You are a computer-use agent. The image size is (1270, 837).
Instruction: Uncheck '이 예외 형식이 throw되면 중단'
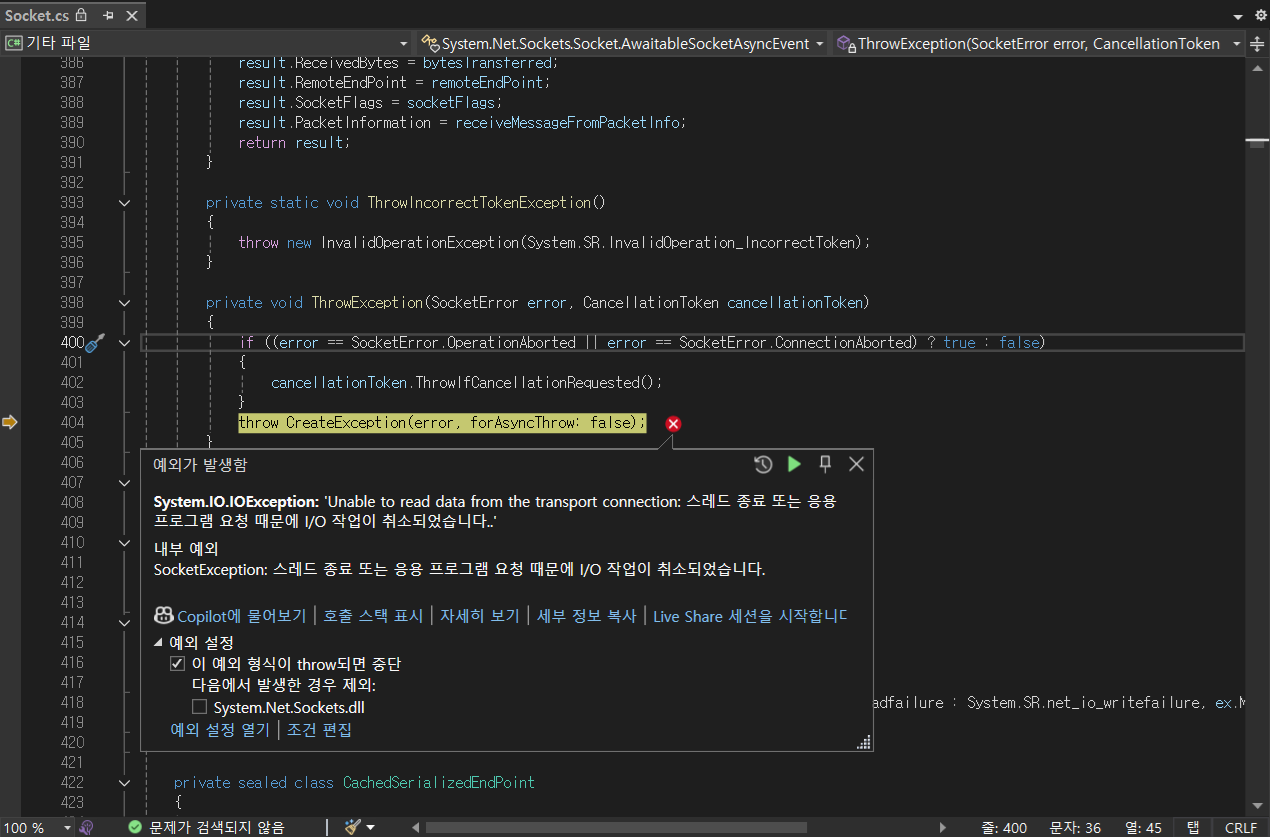pyautogui.click(x=177, y=663)
